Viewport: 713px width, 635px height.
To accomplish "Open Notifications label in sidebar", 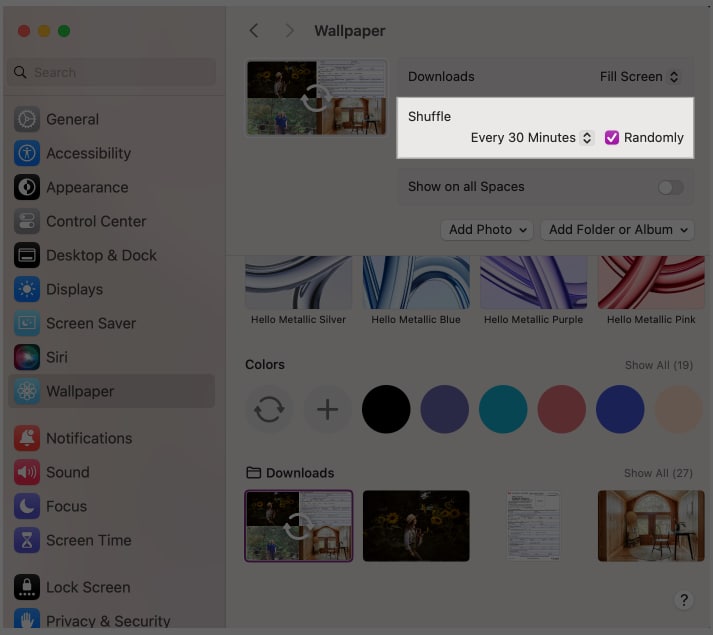I will coord(89,438).
